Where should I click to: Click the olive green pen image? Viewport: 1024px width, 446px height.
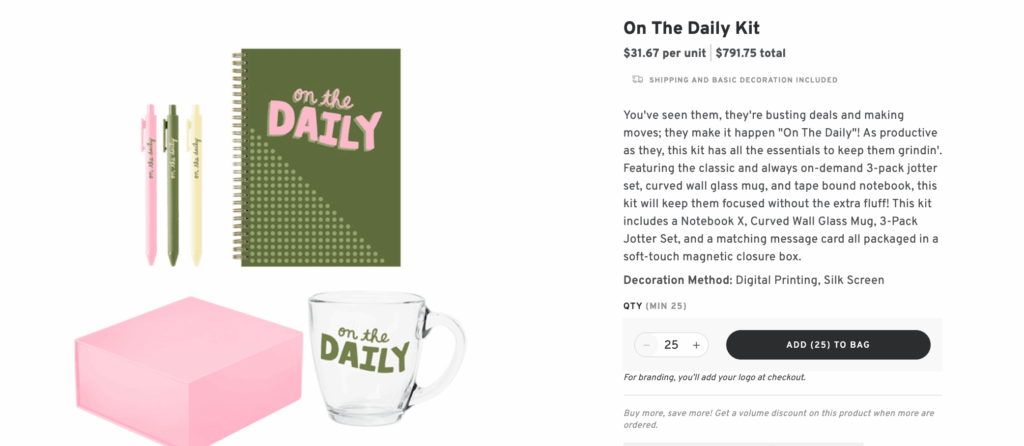(172, 184)
